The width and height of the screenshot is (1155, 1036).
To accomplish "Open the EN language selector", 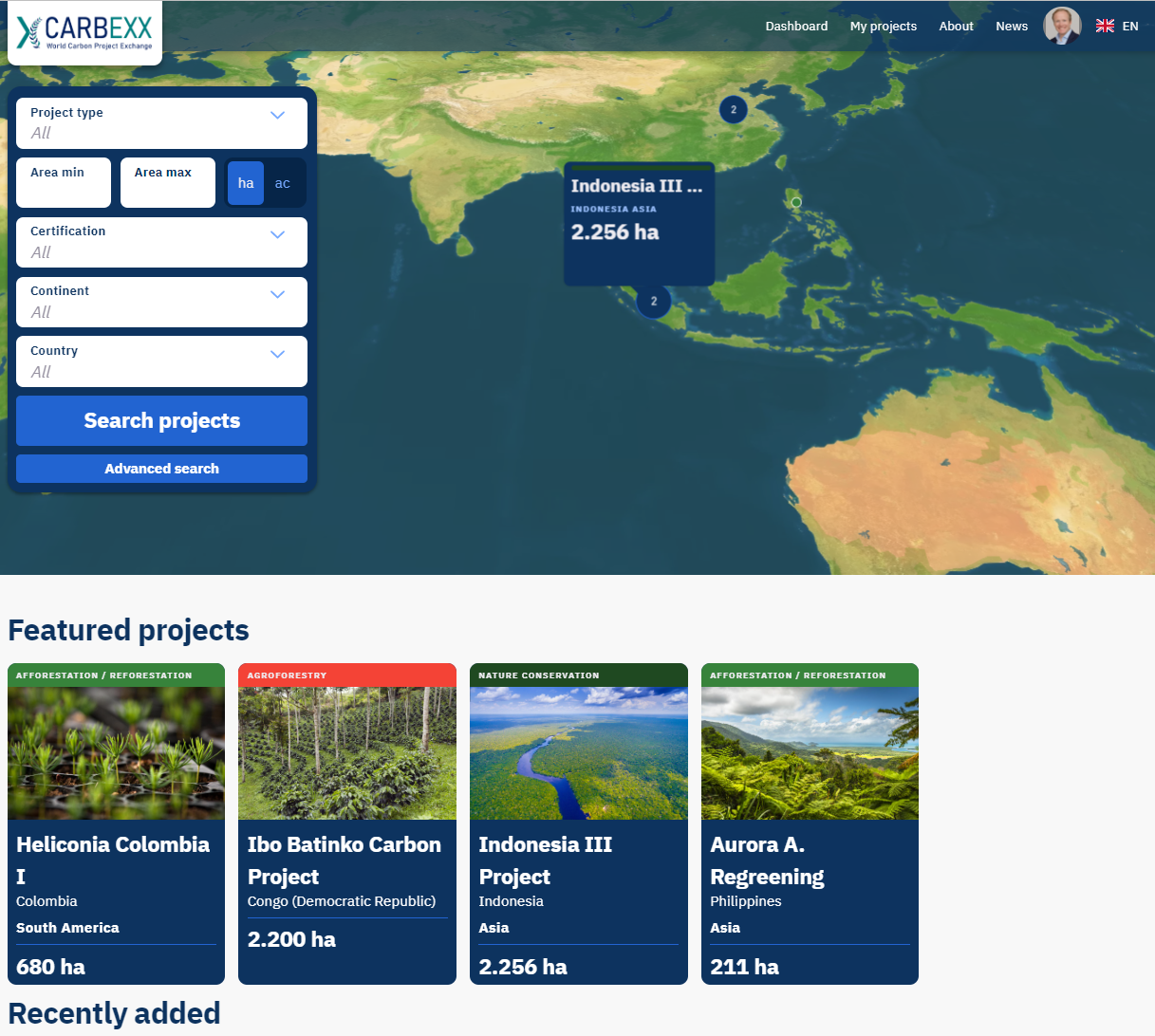I will tap(1130, 27).
